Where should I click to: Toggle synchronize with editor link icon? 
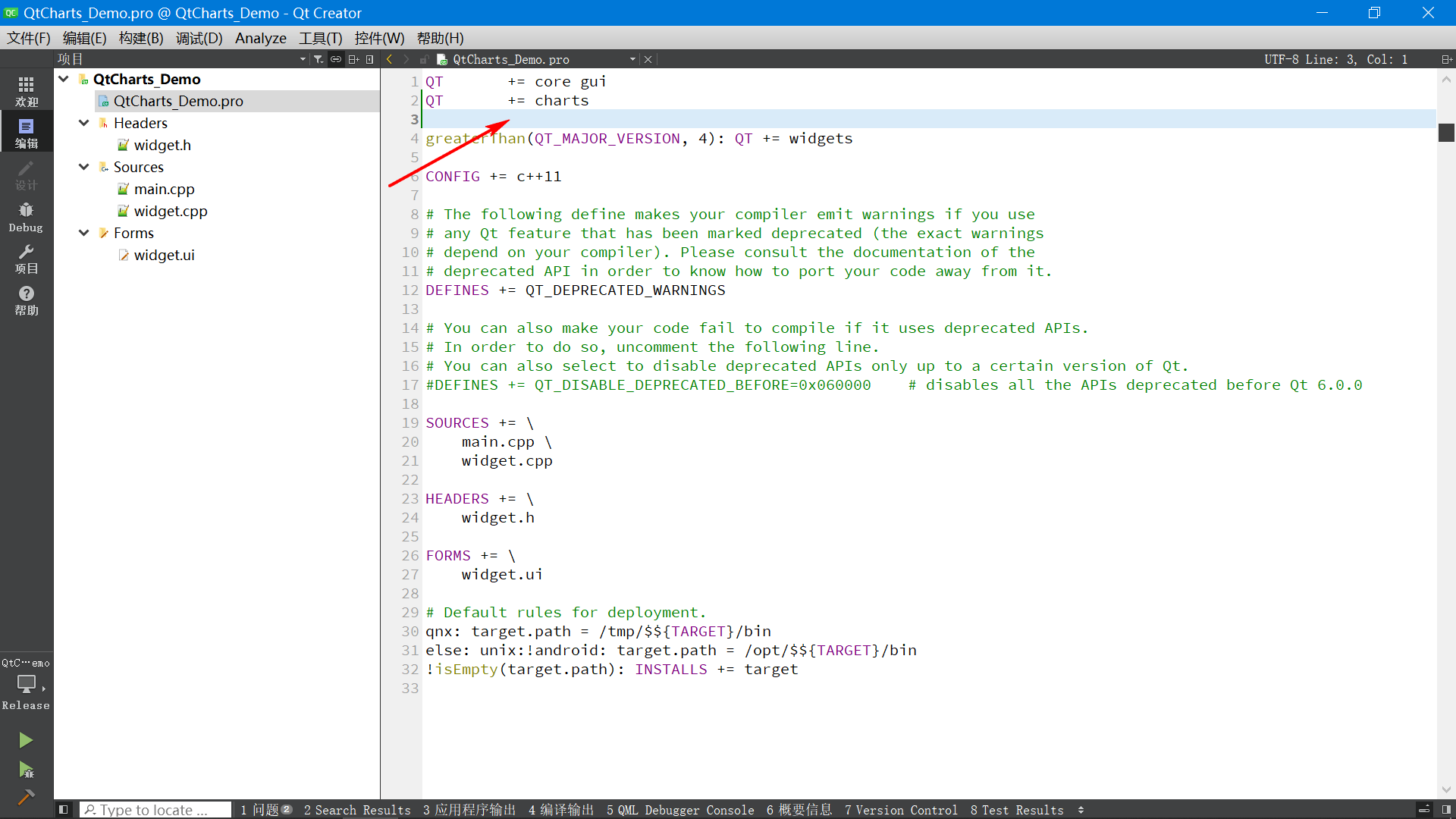pos(336,59)
